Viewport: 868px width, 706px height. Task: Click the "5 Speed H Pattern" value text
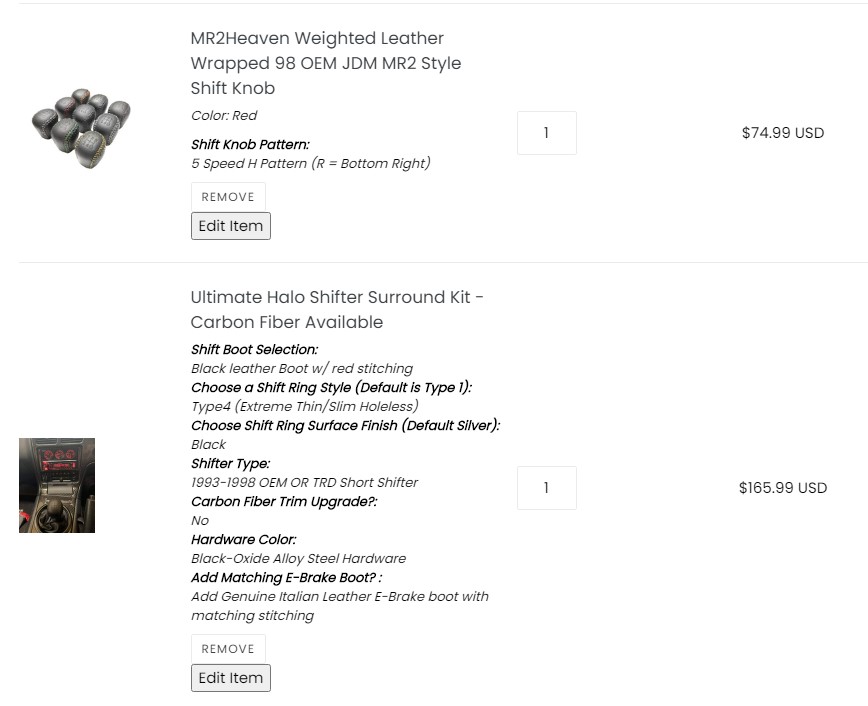point(310,163)
